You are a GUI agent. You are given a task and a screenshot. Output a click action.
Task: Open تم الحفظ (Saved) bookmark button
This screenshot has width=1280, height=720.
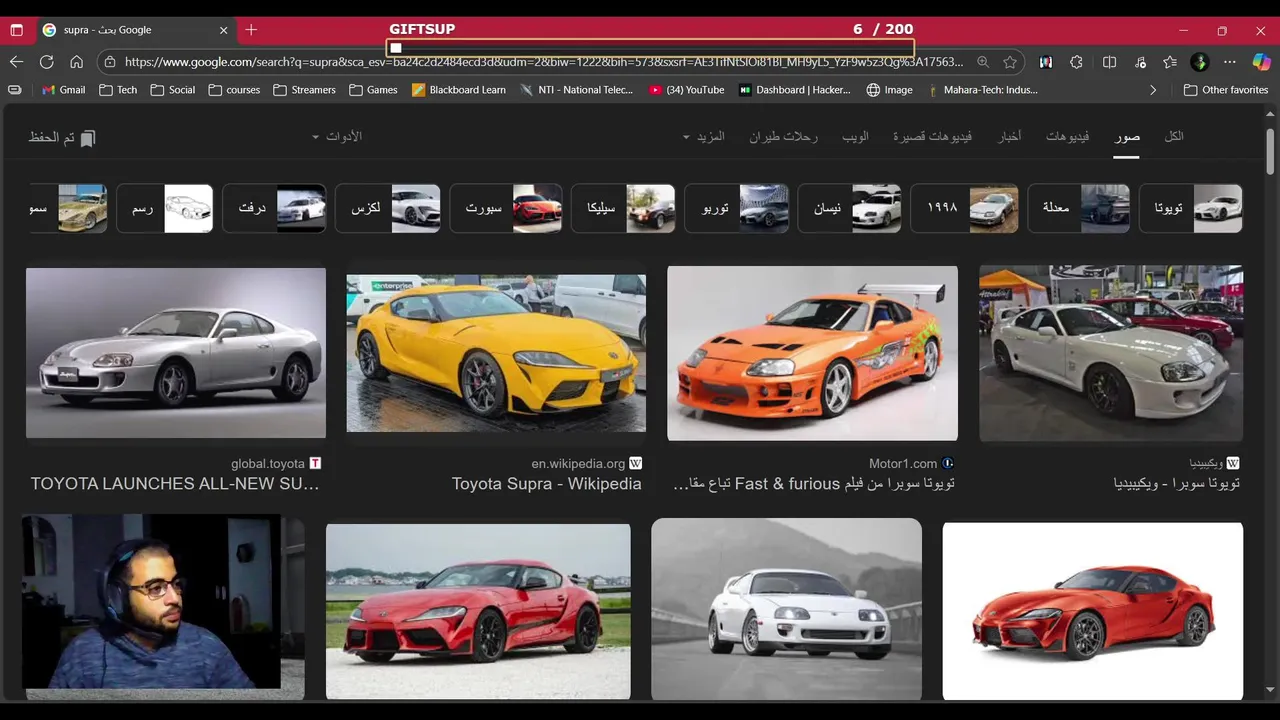pyautogui.click(x=62, y=137)
